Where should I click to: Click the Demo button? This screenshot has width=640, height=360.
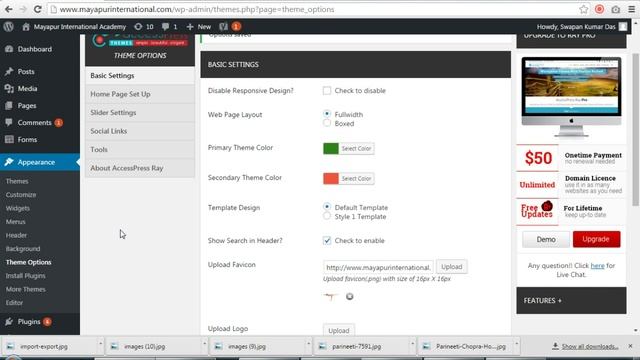(546, 239)
